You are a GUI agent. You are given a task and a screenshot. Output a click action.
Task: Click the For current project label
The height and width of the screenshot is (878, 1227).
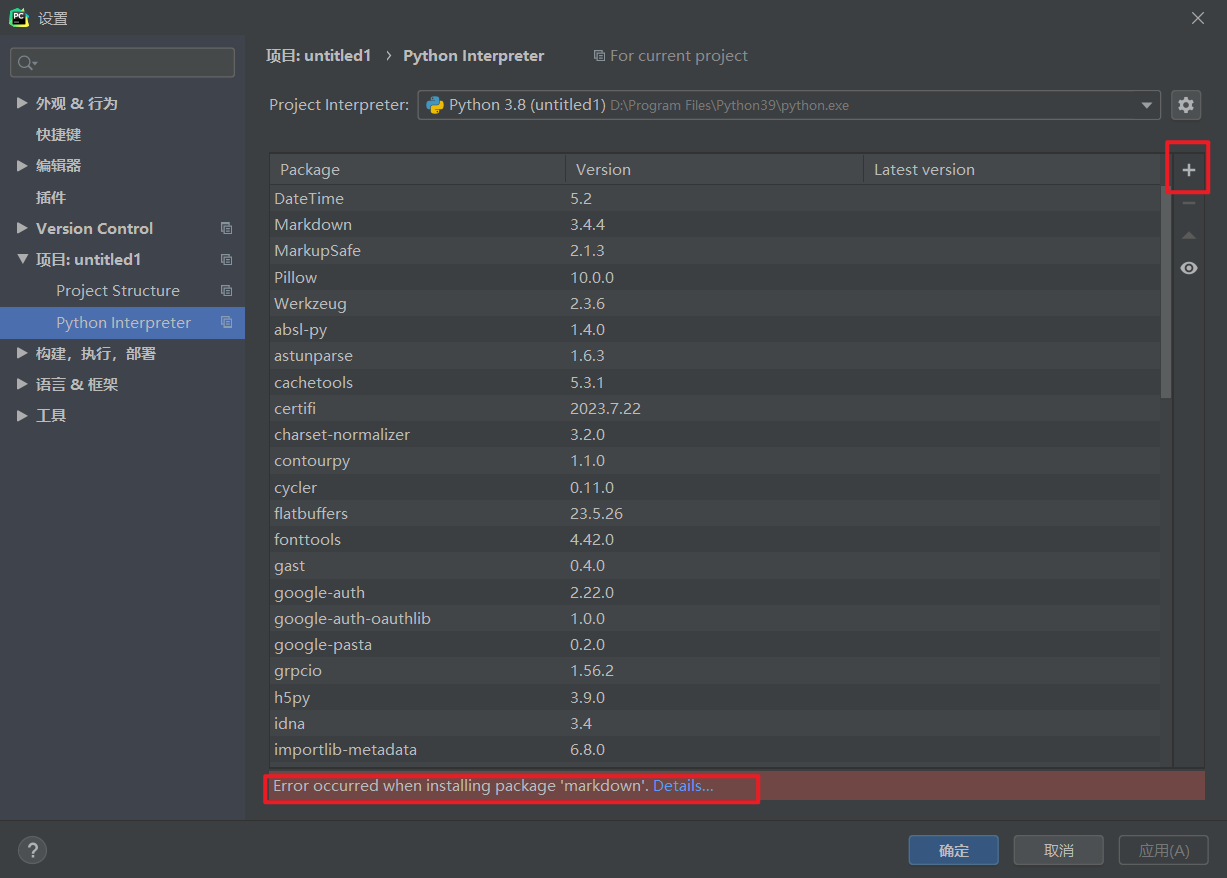pyautogui.click(x=679, y=56)
